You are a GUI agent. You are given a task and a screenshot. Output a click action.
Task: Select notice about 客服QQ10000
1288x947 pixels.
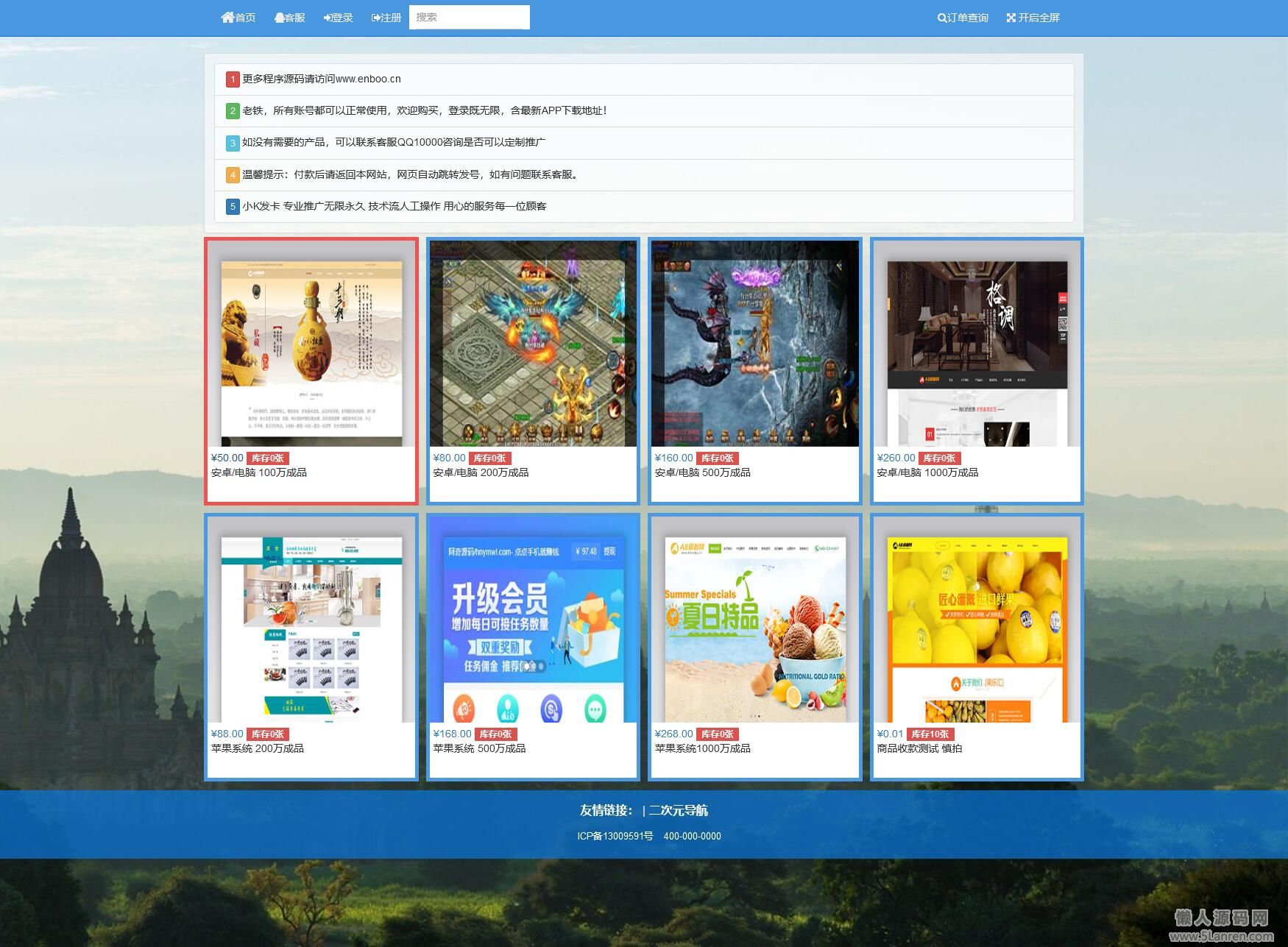[x=644, y=143]
